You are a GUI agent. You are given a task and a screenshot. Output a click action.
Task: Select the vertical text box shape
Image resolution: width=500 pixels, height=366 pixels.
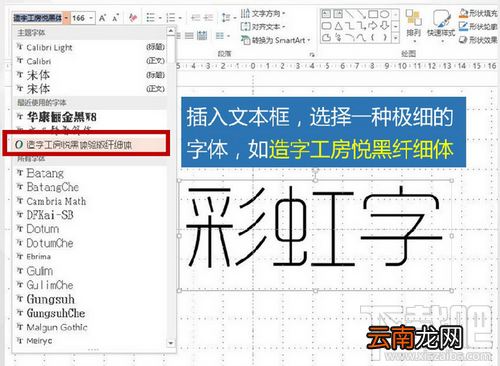[x=338, y=14]
